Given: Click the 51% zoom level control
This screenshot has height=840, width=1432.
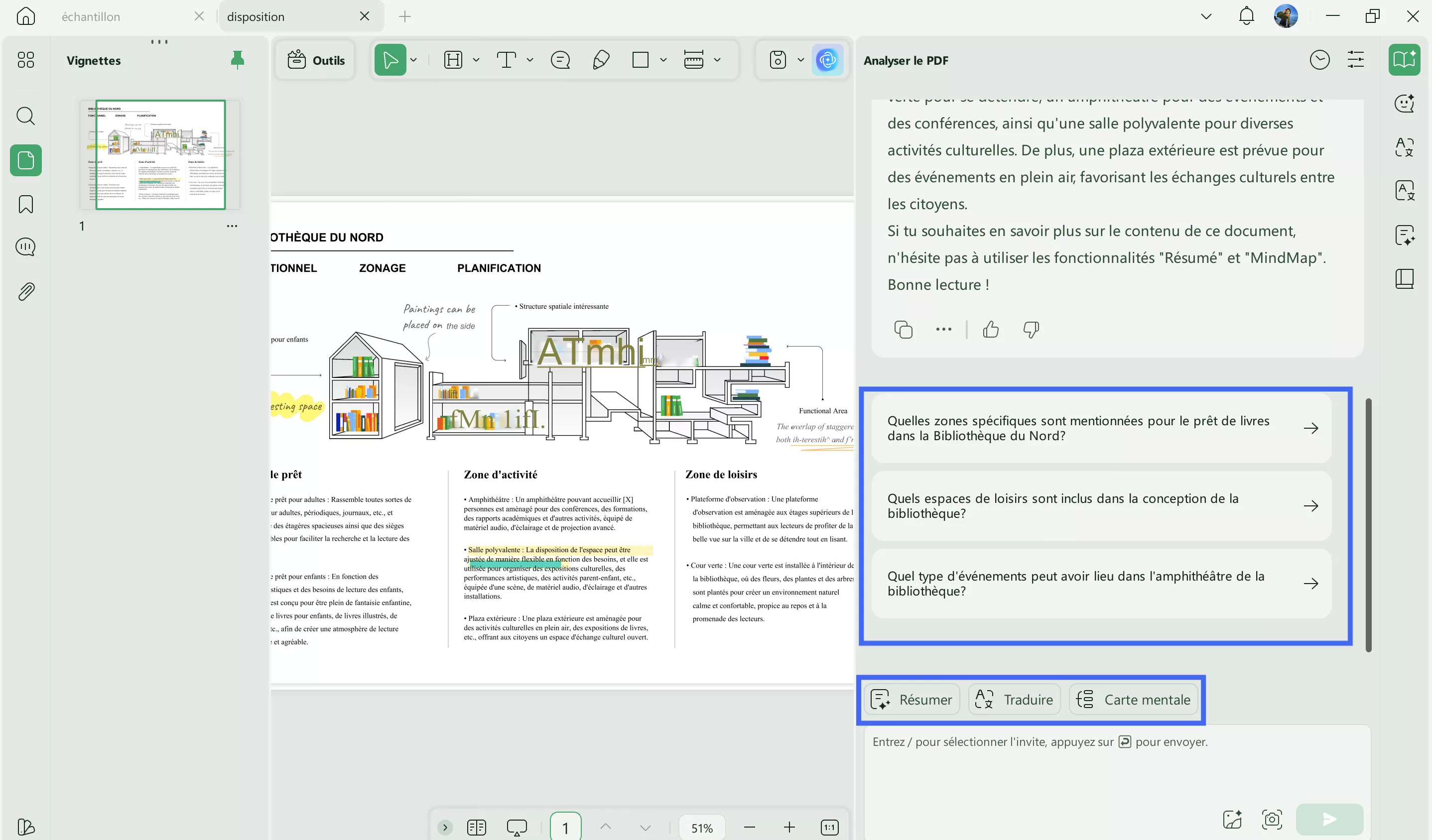Looking at the screenshot, I should point(702,827).
